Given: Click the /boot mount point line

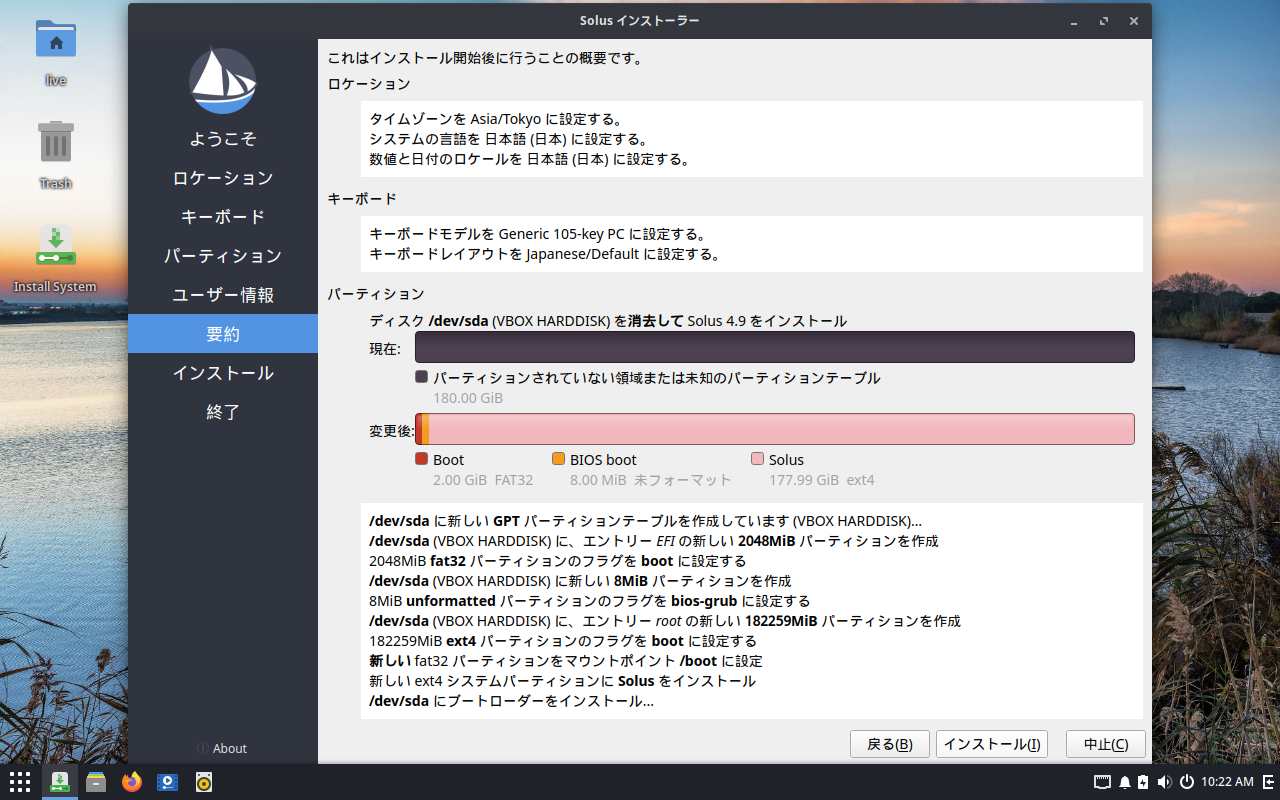Looking at the screenshot, I should coord(566,661).
